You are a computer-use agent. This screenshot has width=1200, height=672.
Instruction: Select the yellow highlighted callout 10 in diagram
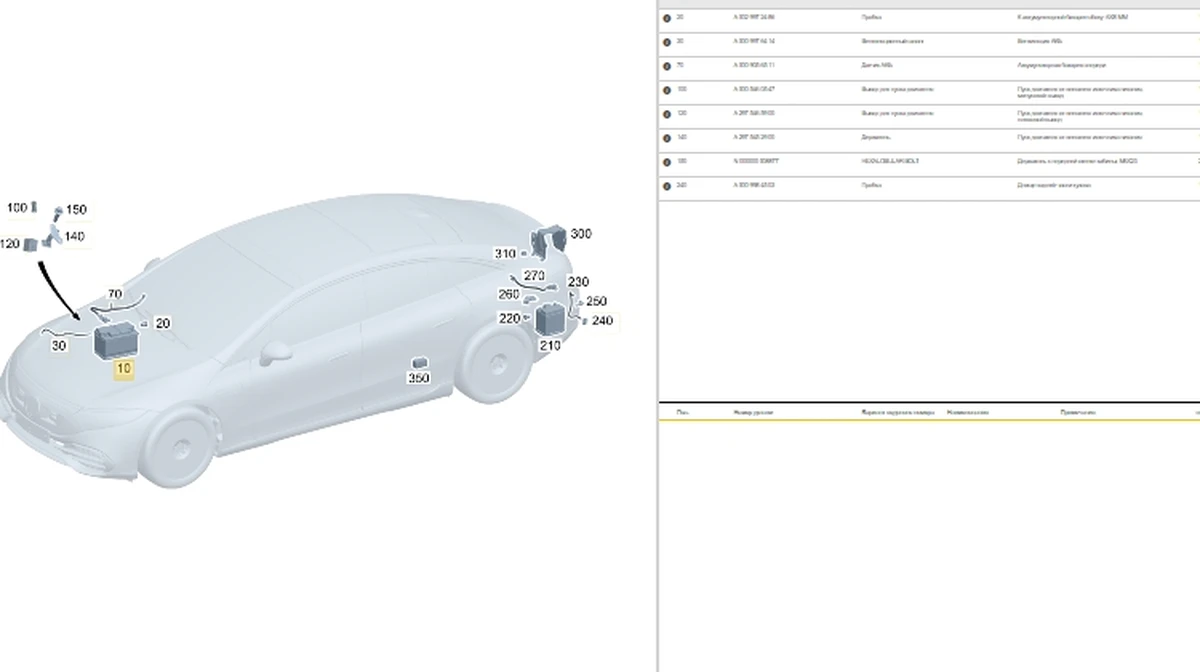point(124,369)
